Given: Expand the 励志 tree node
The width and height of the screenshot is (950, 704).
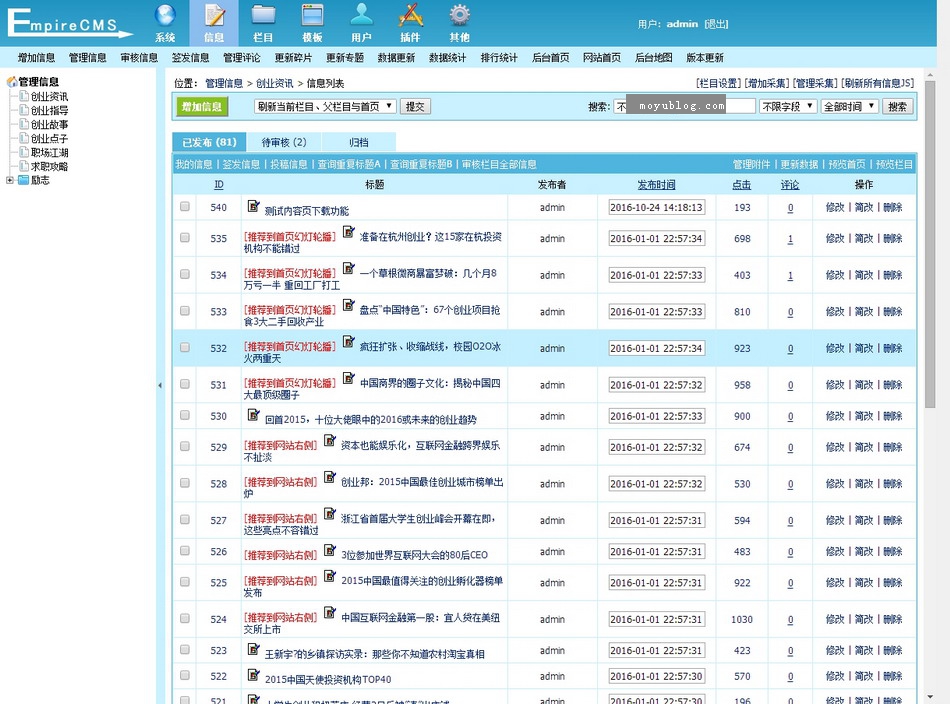Looking at the screenshot, I should click(x=10, y=180).
